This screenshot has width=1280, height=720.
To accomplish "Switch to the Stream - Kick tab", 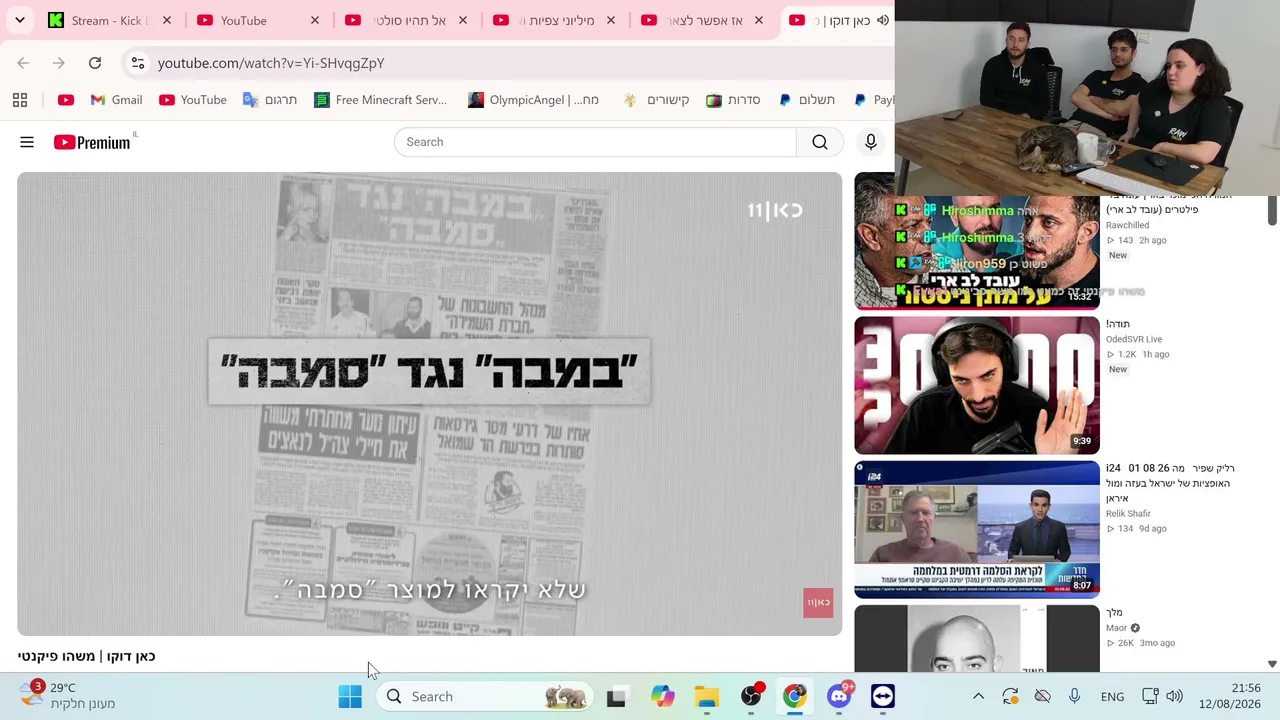I will coord(110,20).
